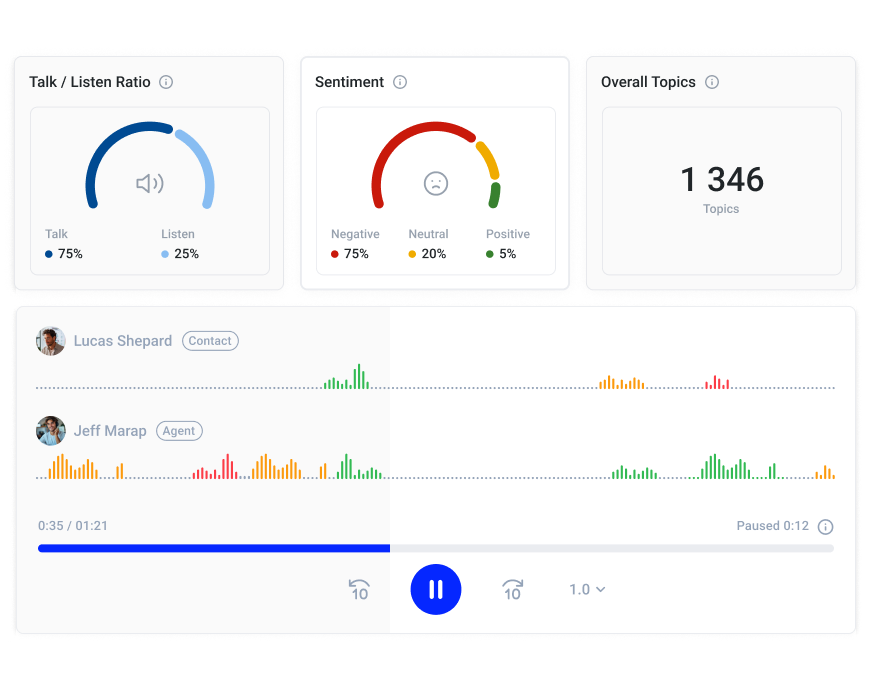Open the Overall Topics info icon
Screen dimensions: 870x690
click(711, 82)
